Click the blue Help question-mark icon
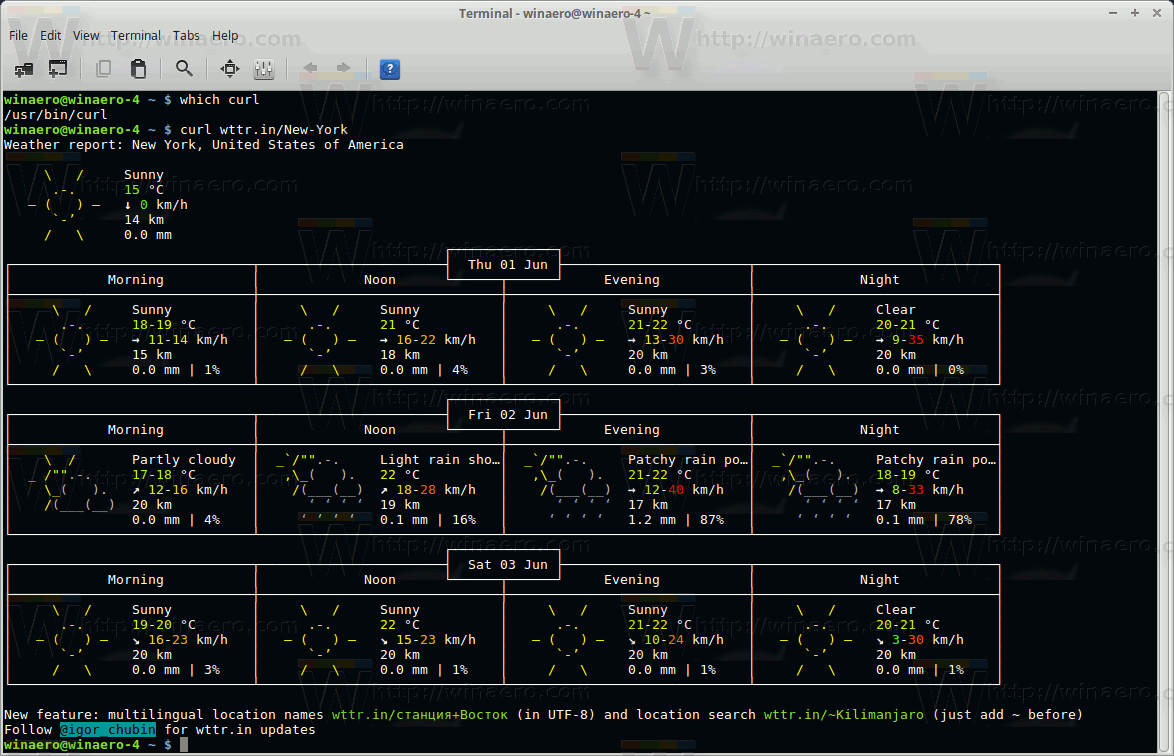 (389, 69)
